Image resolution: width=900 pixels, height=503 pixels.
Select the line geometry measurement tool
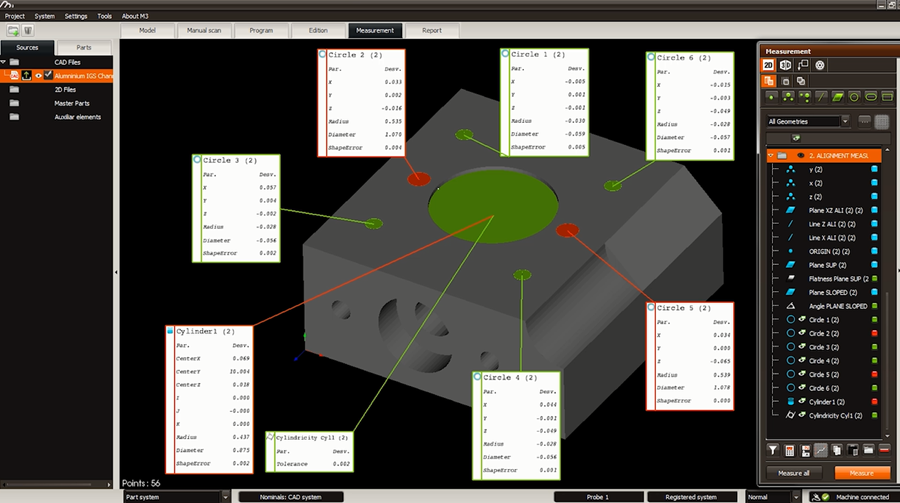(822, 97)
